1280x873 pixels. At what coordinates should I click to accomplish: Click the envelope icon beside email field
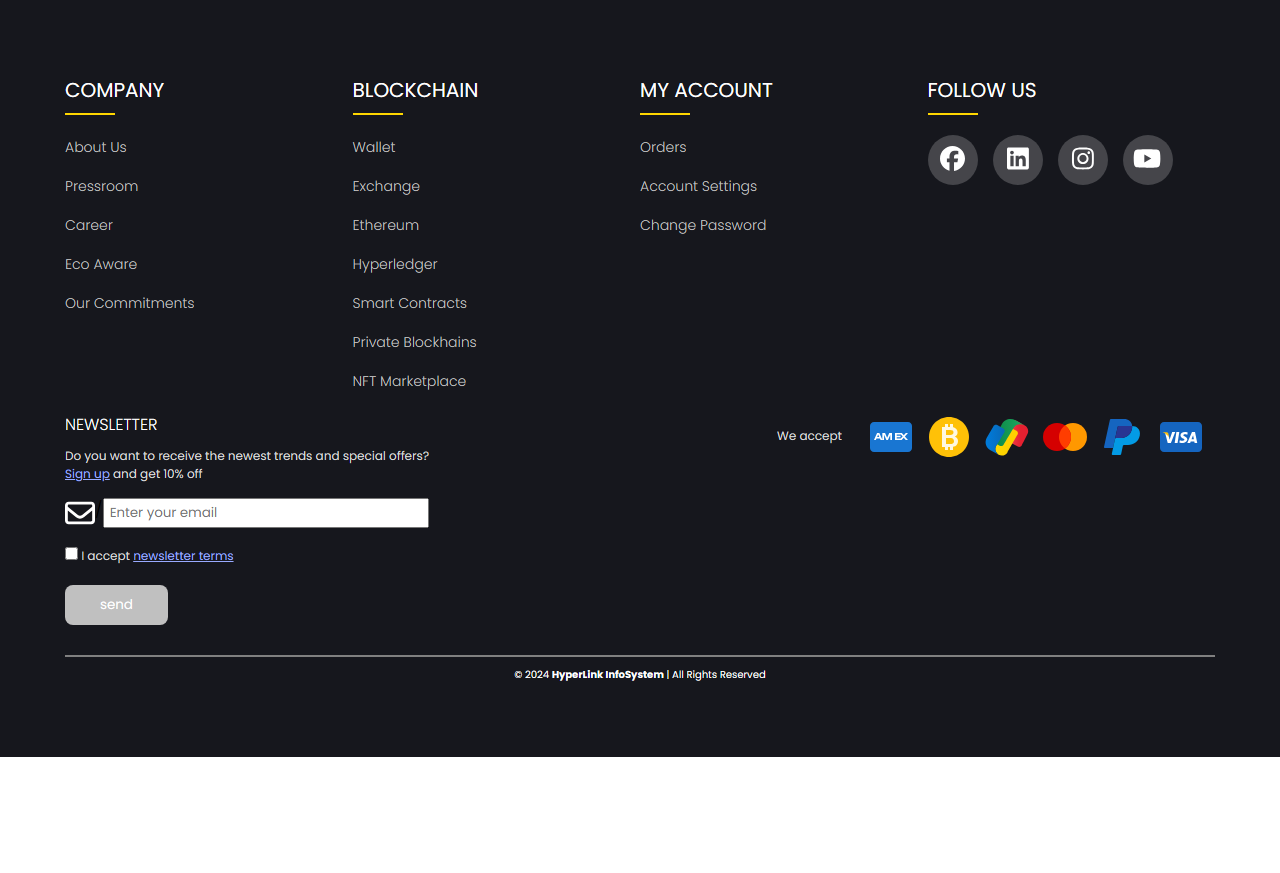coord(80,513)
